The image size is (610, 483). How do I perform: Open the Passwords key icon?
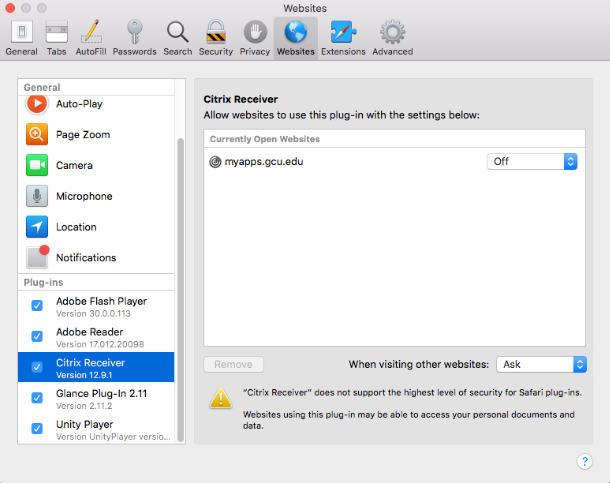[135, 32]
